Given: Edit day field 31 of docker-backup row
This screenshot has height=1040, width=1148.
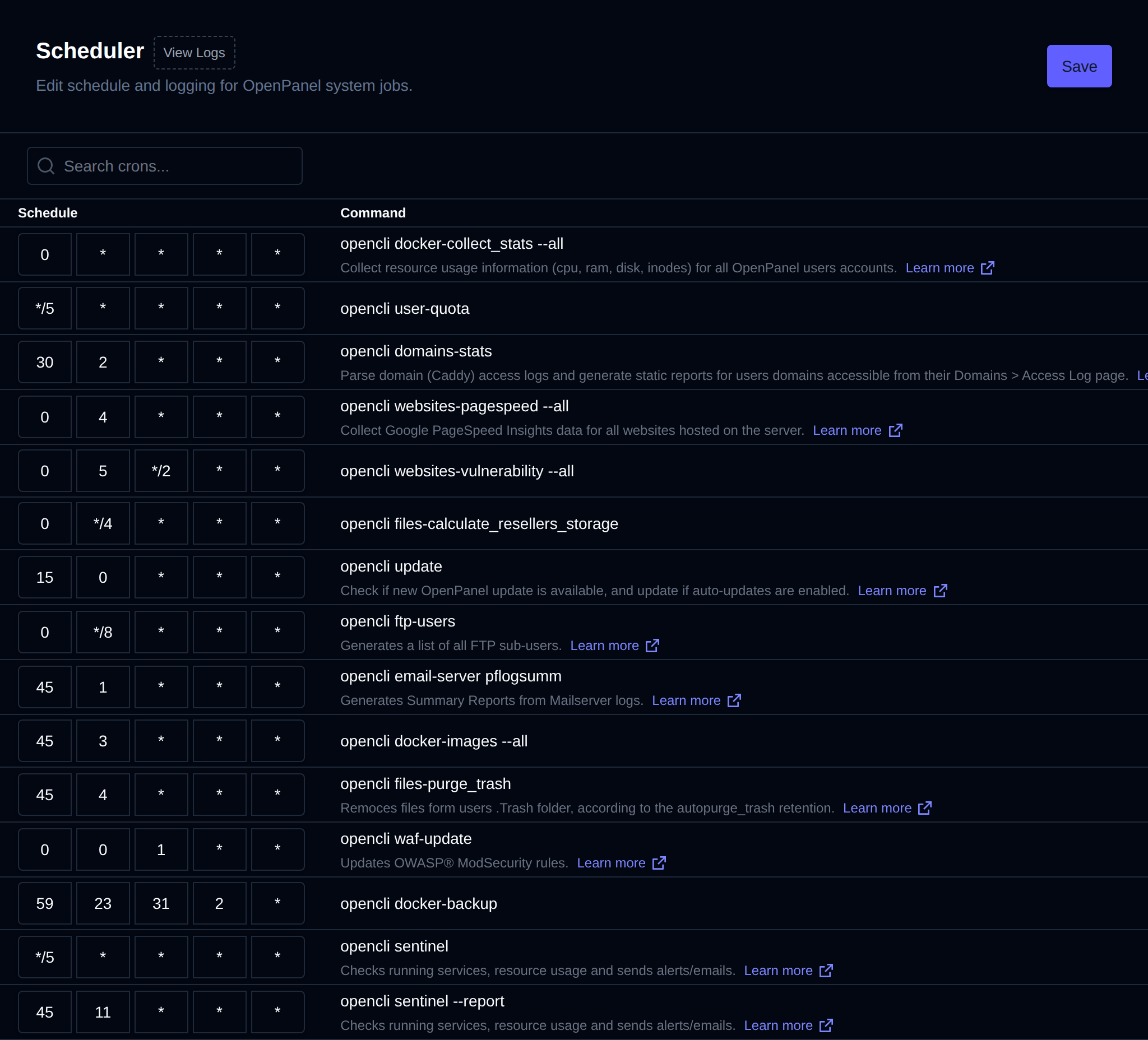Looking at the screenshot, I should [x=161, y=904].
